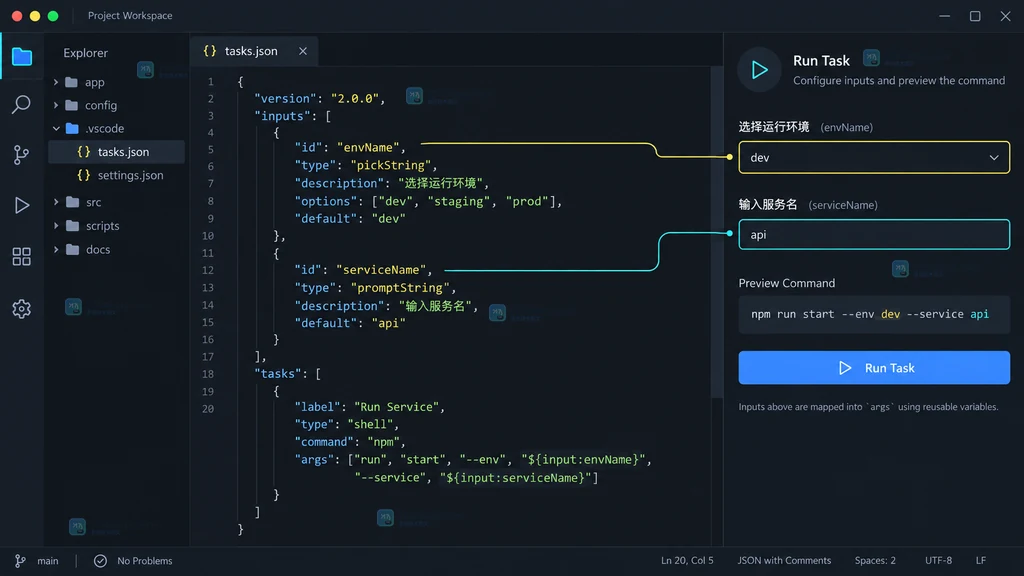Screen dimensions: 1024x576
Task: Click the round play icon beside Run Task heading
Action: click(760, 70)
